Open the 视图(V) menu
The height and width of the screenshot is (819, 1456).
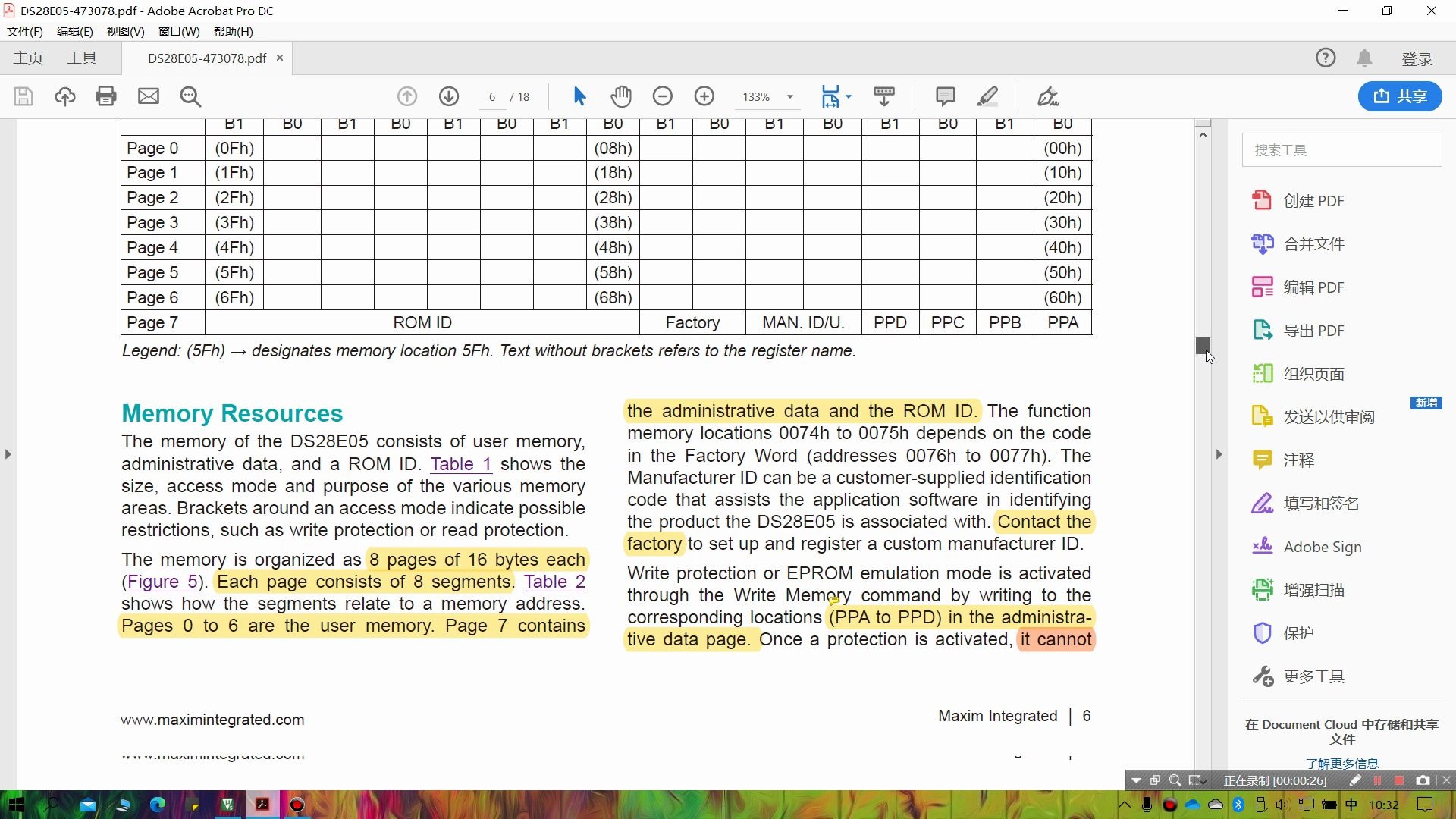click(125, 31)
